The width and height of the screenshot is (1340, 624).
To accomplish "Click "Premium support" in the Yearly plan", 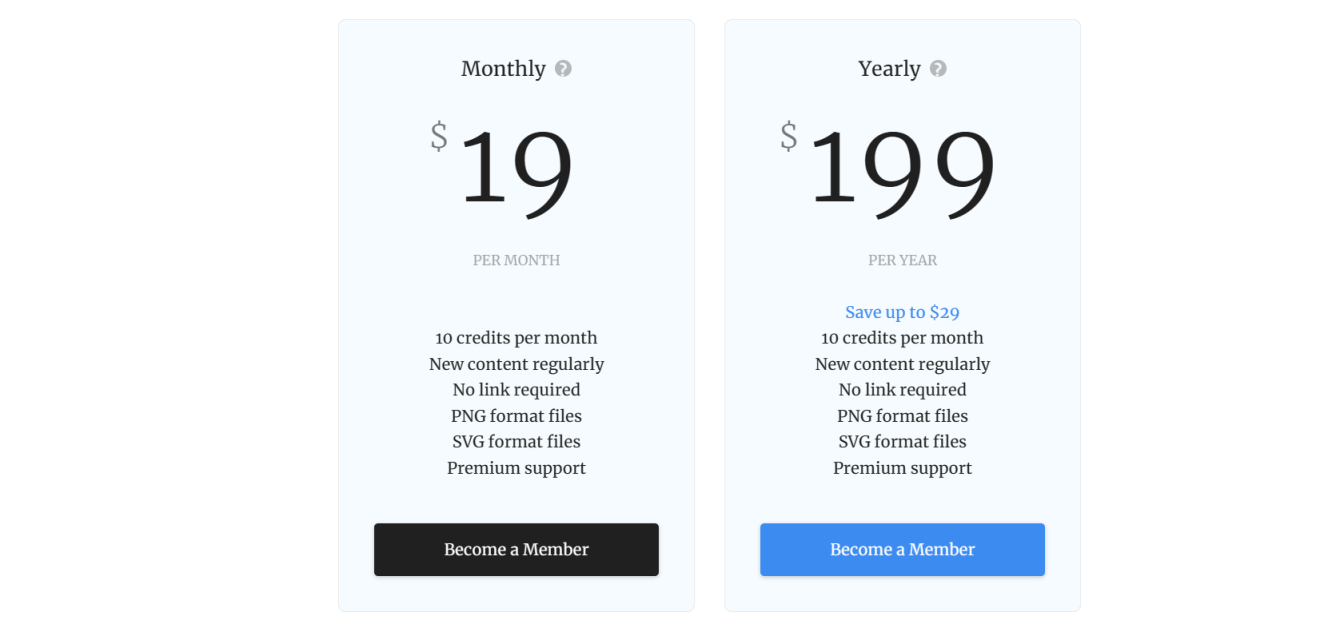I will (902, 468).
